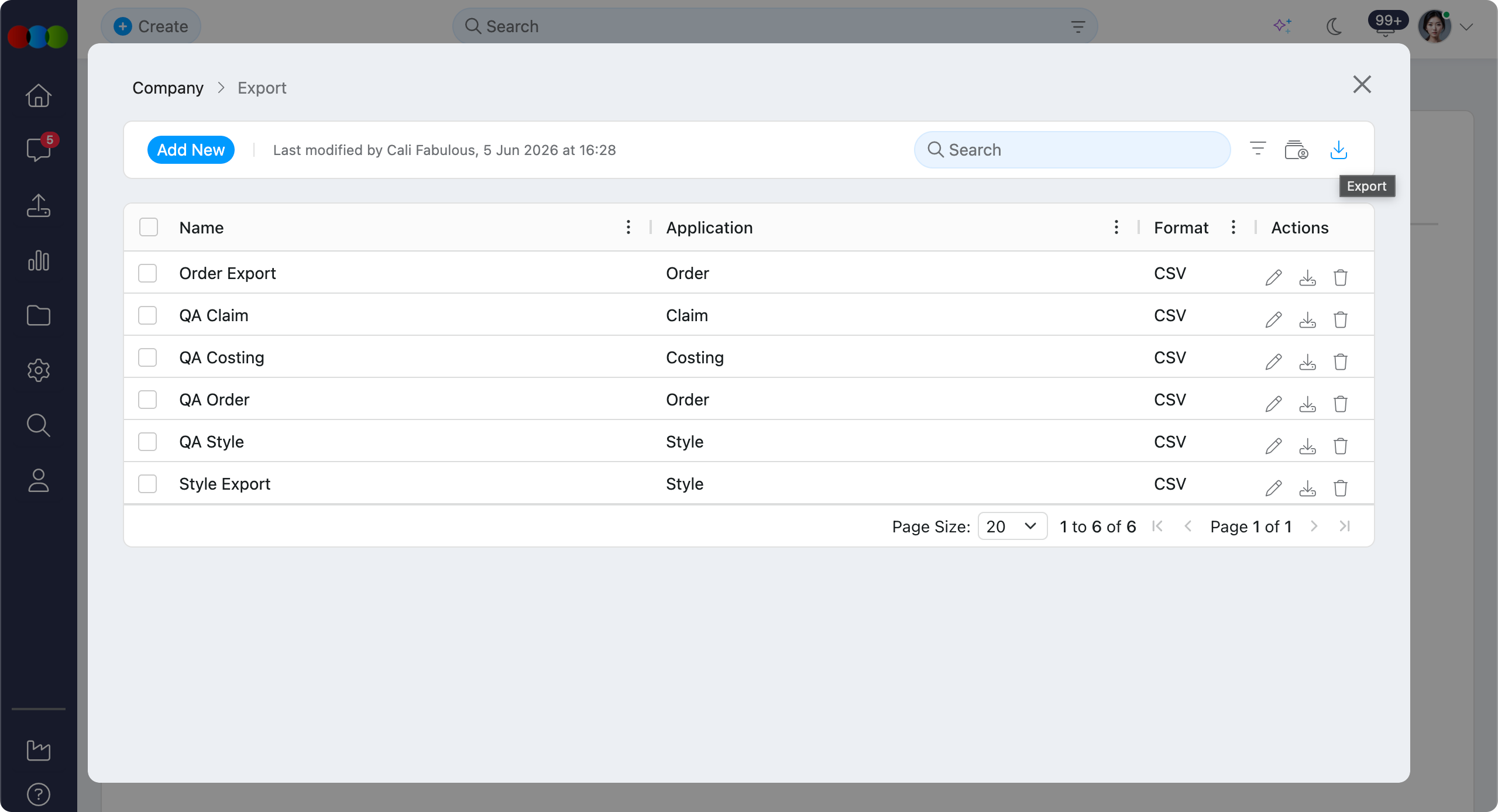Click the Add New button
The image size is (1498, 812).
[x=191, y=150]
